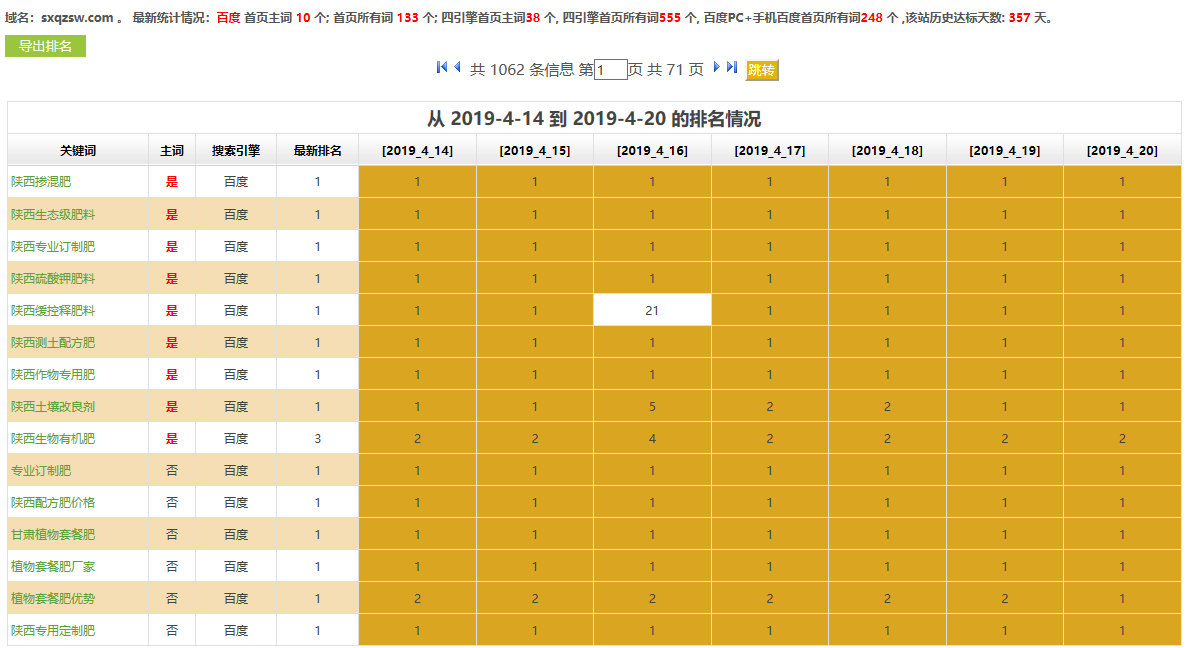This screenshot has width=1192, height=648.
Task: Click keyword 植物套餐肥优势
Action: point(53,598)
